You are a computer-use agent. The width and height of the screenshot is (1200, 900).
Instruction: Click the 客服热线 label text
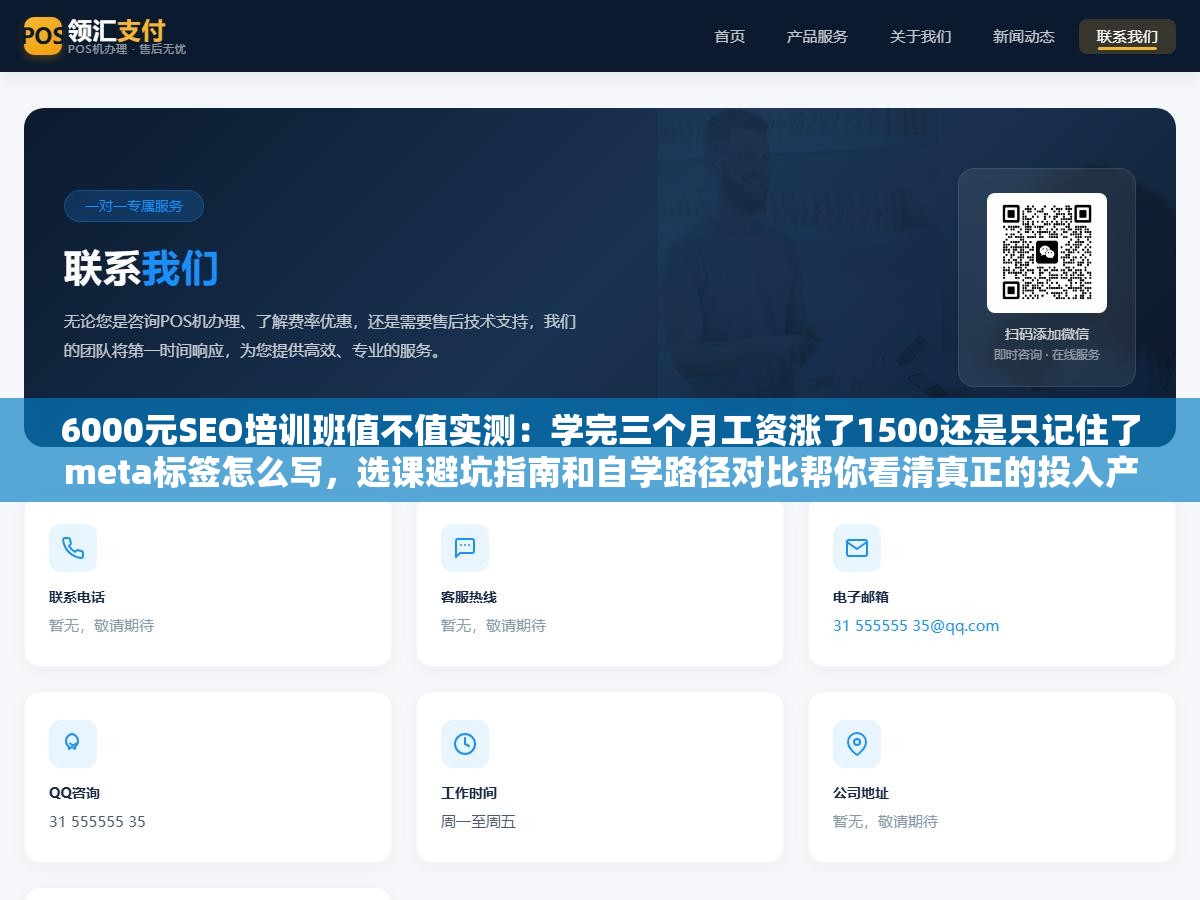pos(469,597)
